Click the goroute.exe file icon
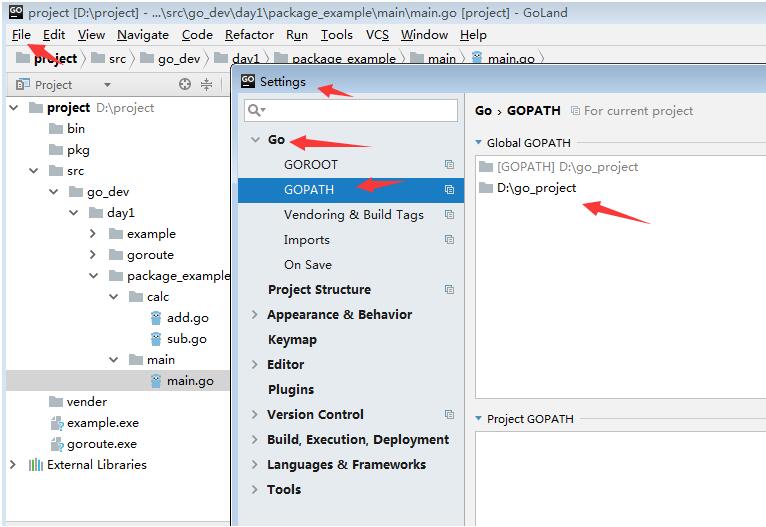Viewport: 766px width, 527px height. tap(57, 444)
